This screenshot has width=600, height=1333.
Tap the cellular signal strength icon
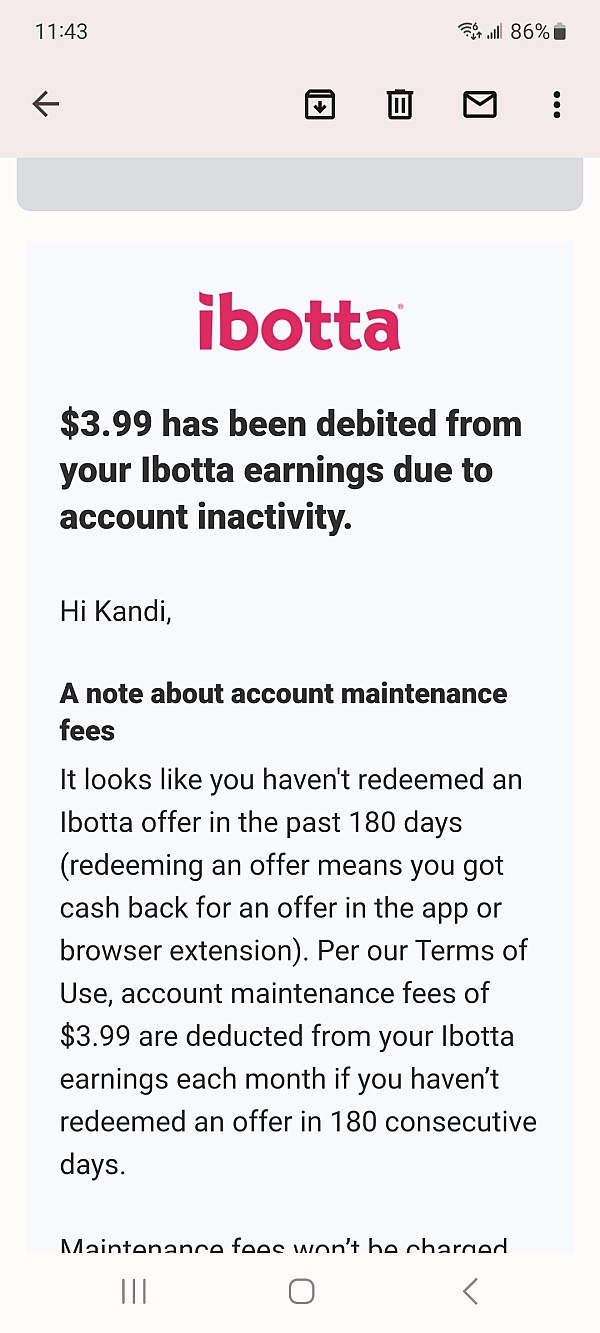(x=494, y=30)
